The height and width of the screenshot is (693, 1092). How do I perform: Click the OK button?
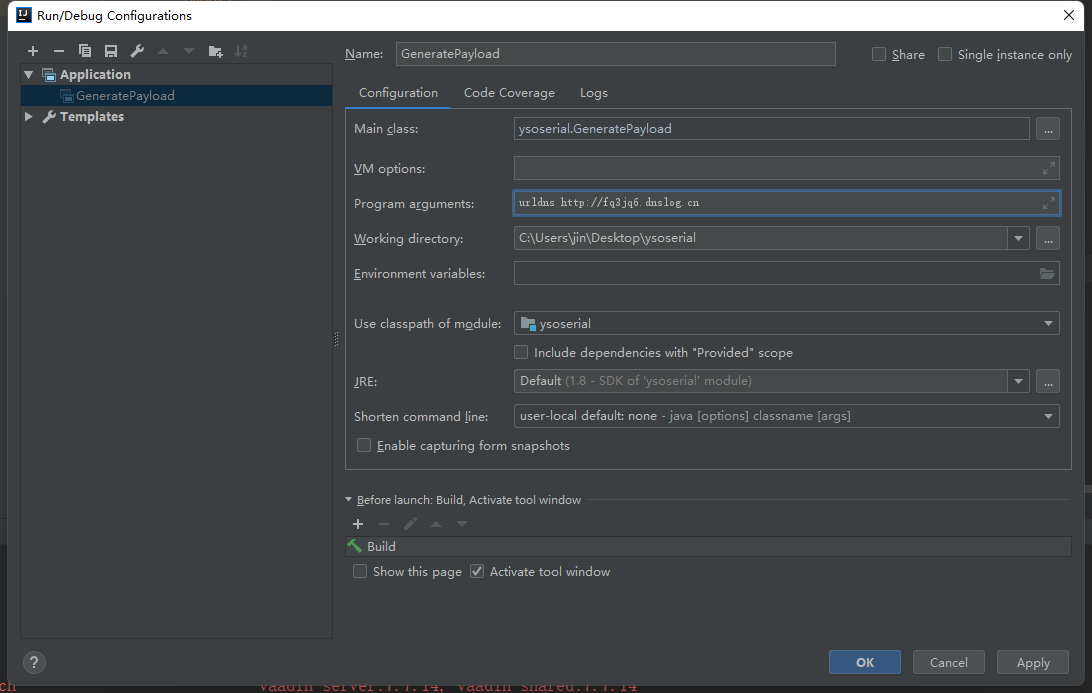[x=864, y=662]
